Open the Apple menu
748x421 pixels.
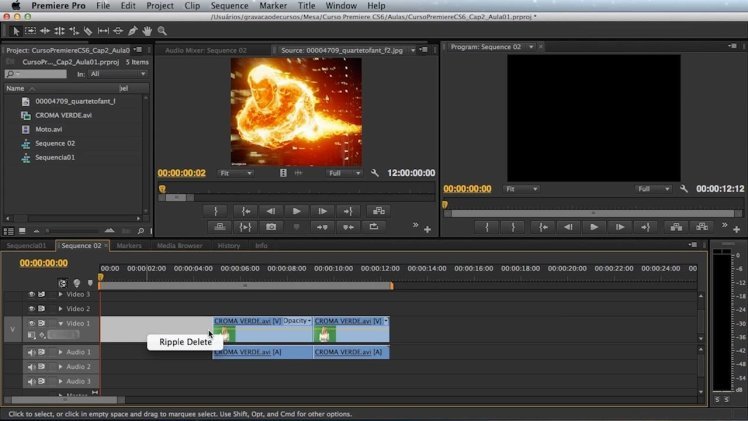16,6
